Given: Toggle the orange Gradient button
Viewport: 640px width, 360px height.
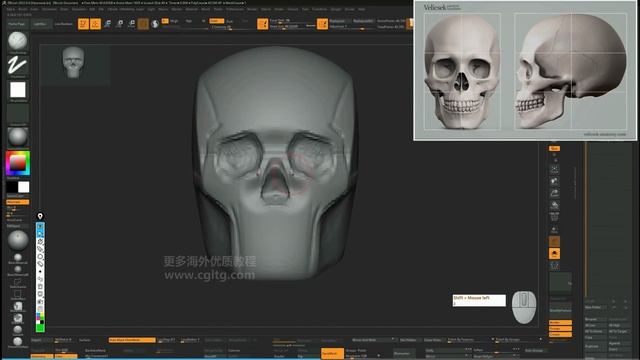Looking at the screenshot, I should tap(18, 202).
